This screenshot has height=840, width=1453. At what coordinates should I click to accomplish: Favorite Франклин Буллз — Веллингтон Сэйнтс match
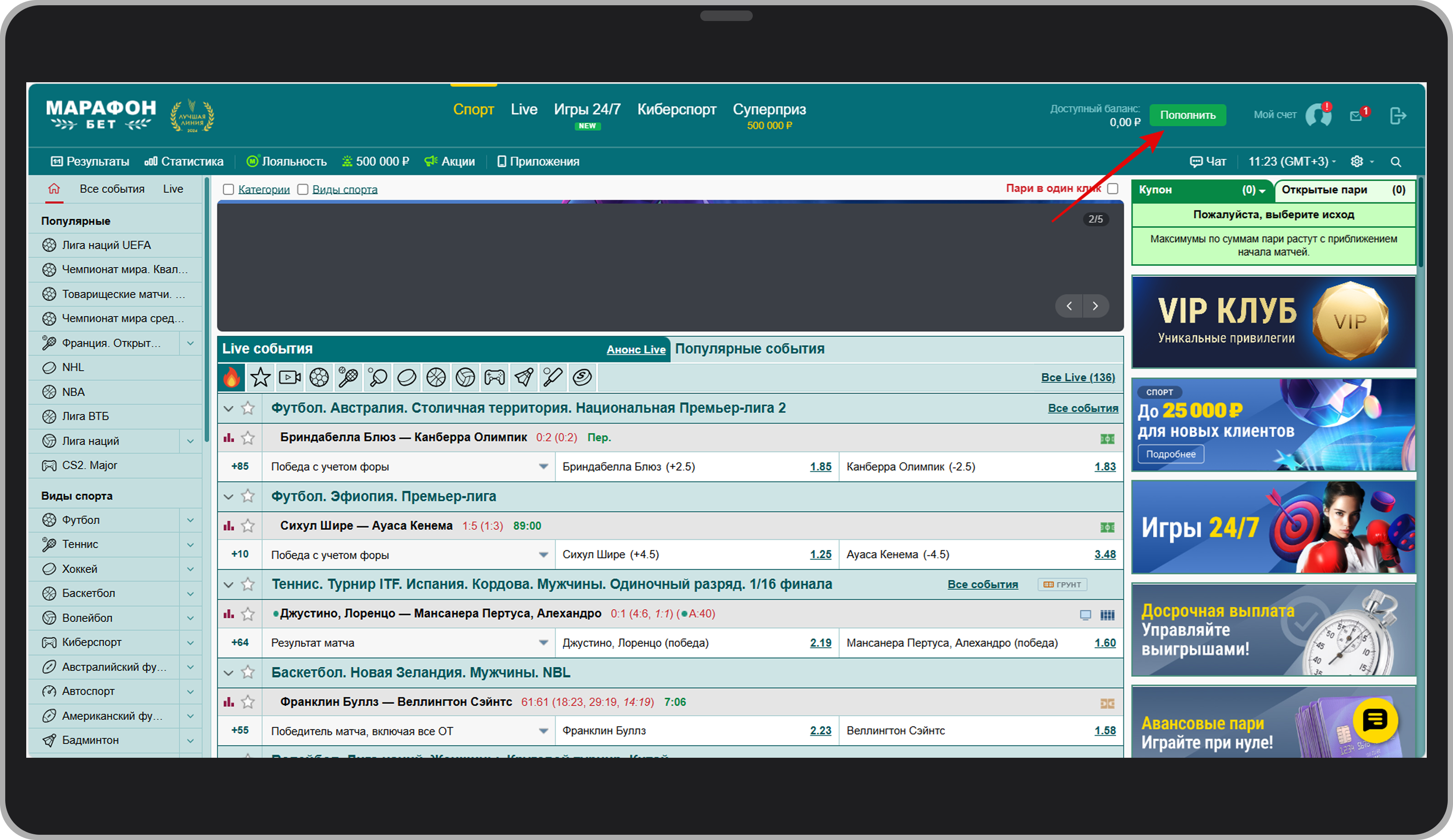click(248, 702)
